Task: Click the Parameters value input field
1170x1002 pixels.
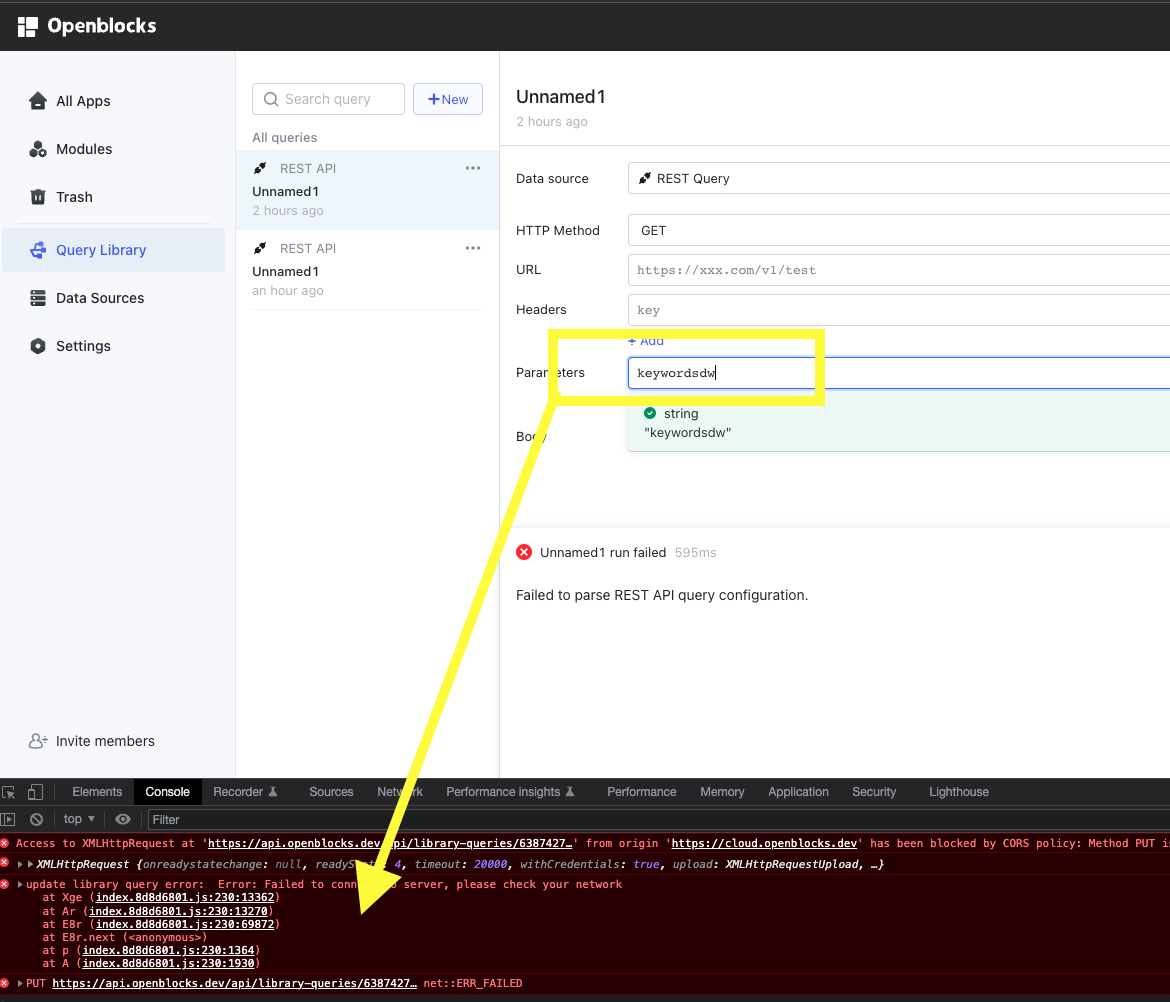Action: coord(723,372)
